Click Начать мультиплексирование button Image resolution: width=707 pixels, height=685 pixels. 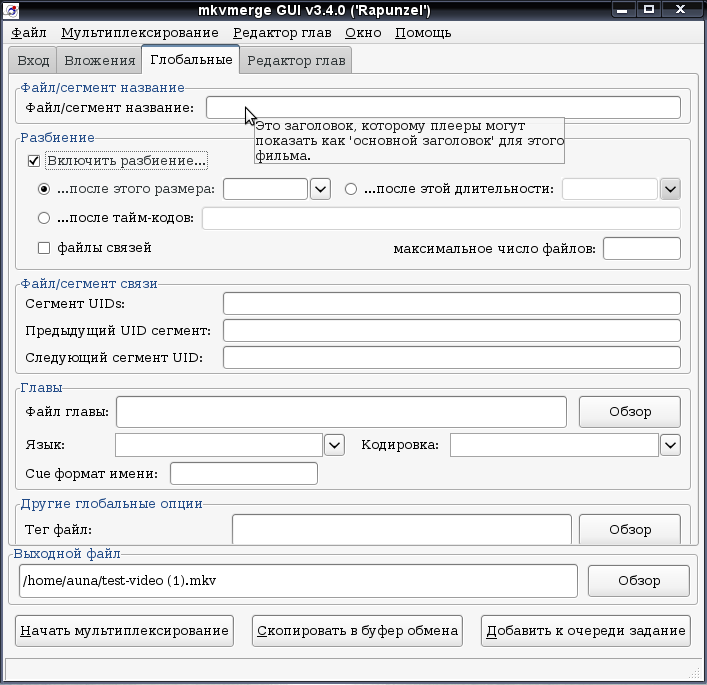(x=124, y=631)
